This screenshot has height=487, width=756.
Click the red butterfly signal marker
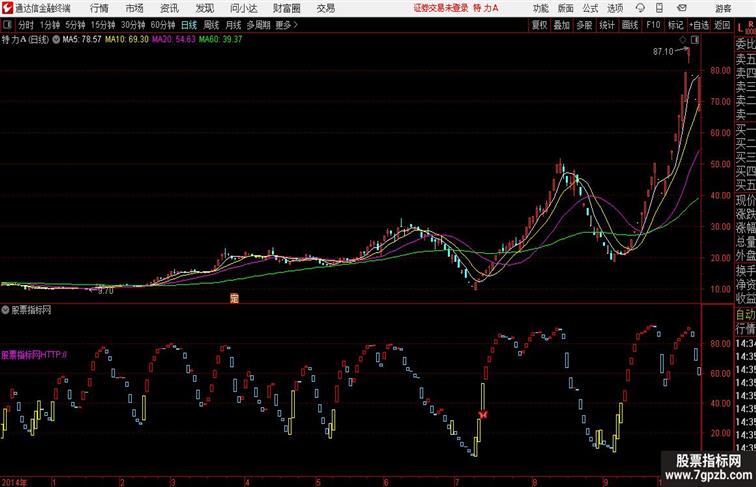(483, 414)
